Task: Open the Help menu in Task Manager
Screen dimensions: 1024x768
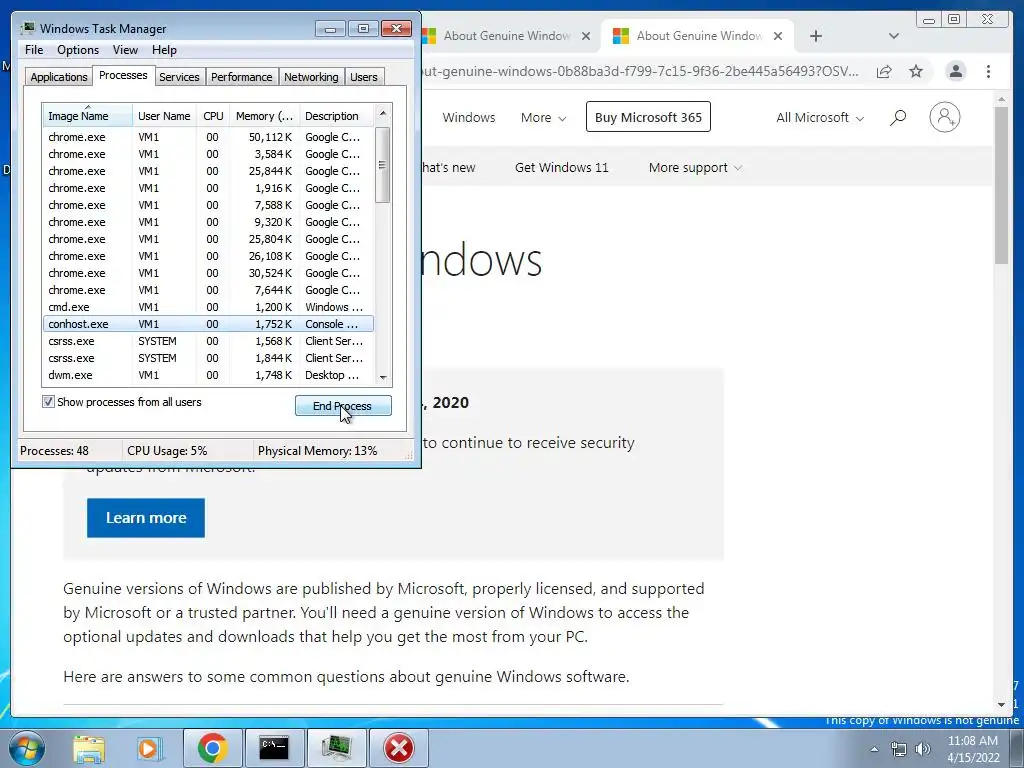Action: [x=164, y=50]
